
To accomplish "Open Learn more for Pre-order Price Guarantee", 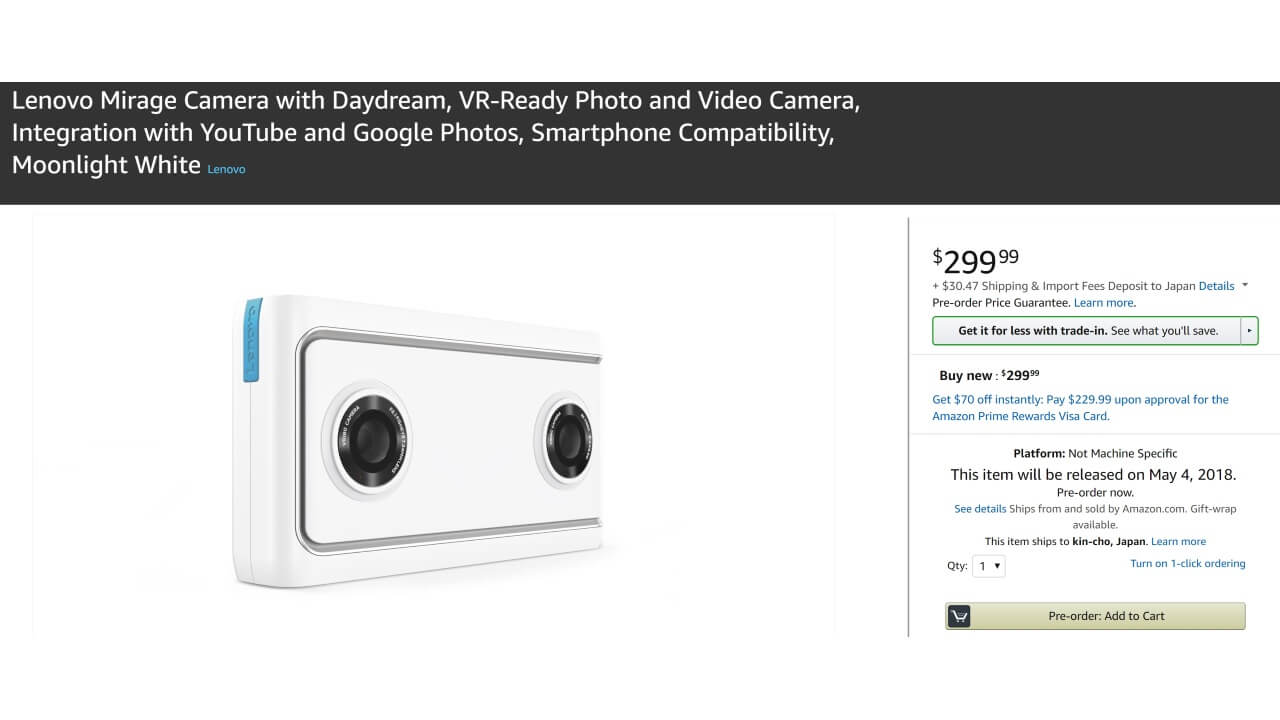I will [1104, 303].
